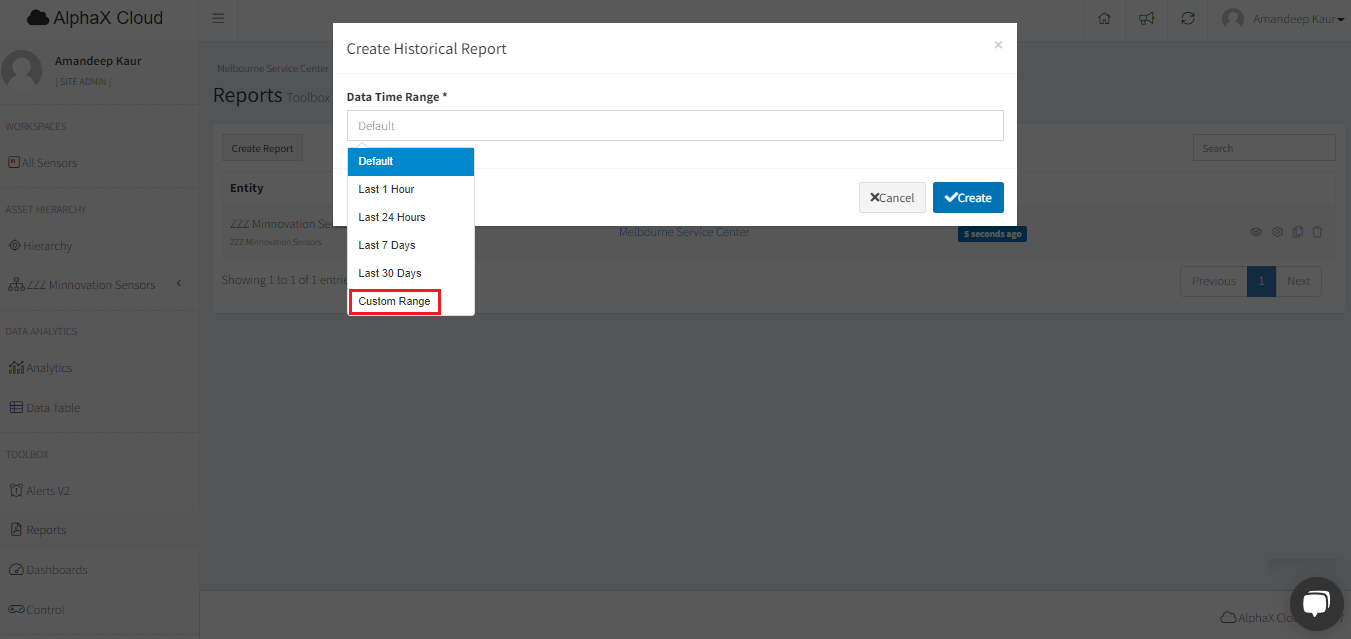Select Last 30 Days option
Image resolution: width=1351 pixels, height=639 pixels.
(x=390, y=273)
